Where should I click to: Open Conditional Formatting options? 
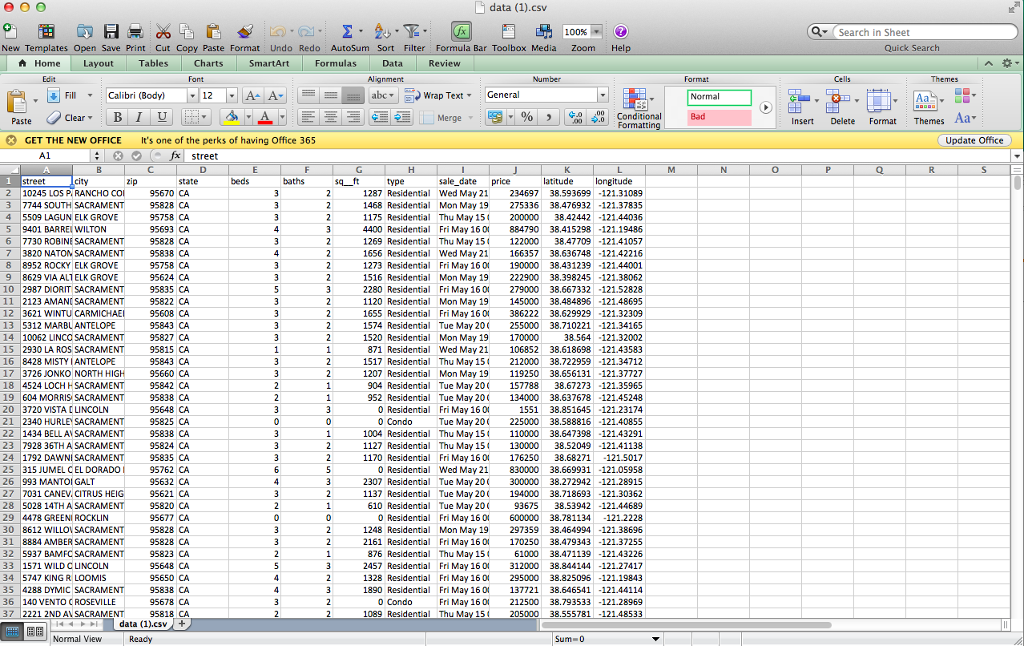(638, 105)
